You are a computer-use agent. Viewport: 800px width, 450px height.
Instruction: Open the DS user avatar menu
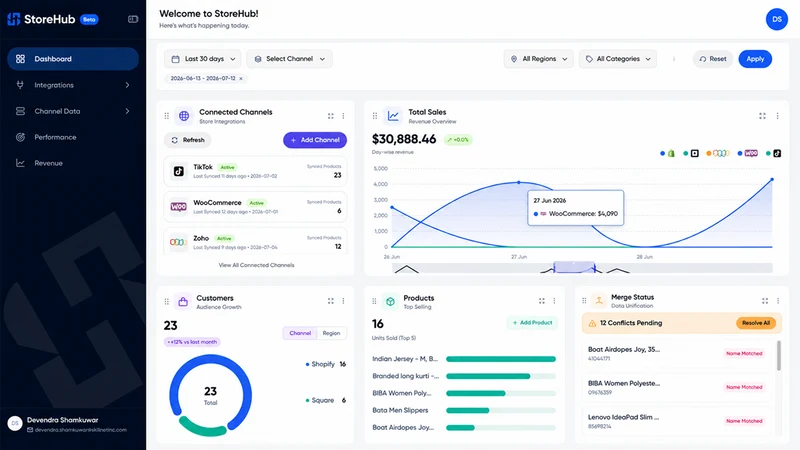coord(777,19)
